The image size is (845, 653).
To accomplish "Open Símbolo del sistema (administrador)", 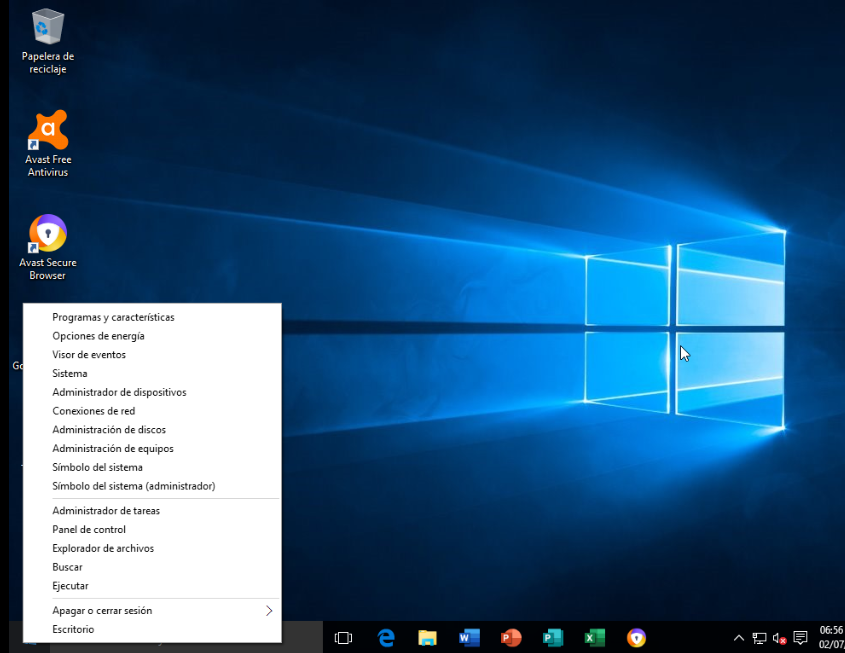I will tap(133, 486).
